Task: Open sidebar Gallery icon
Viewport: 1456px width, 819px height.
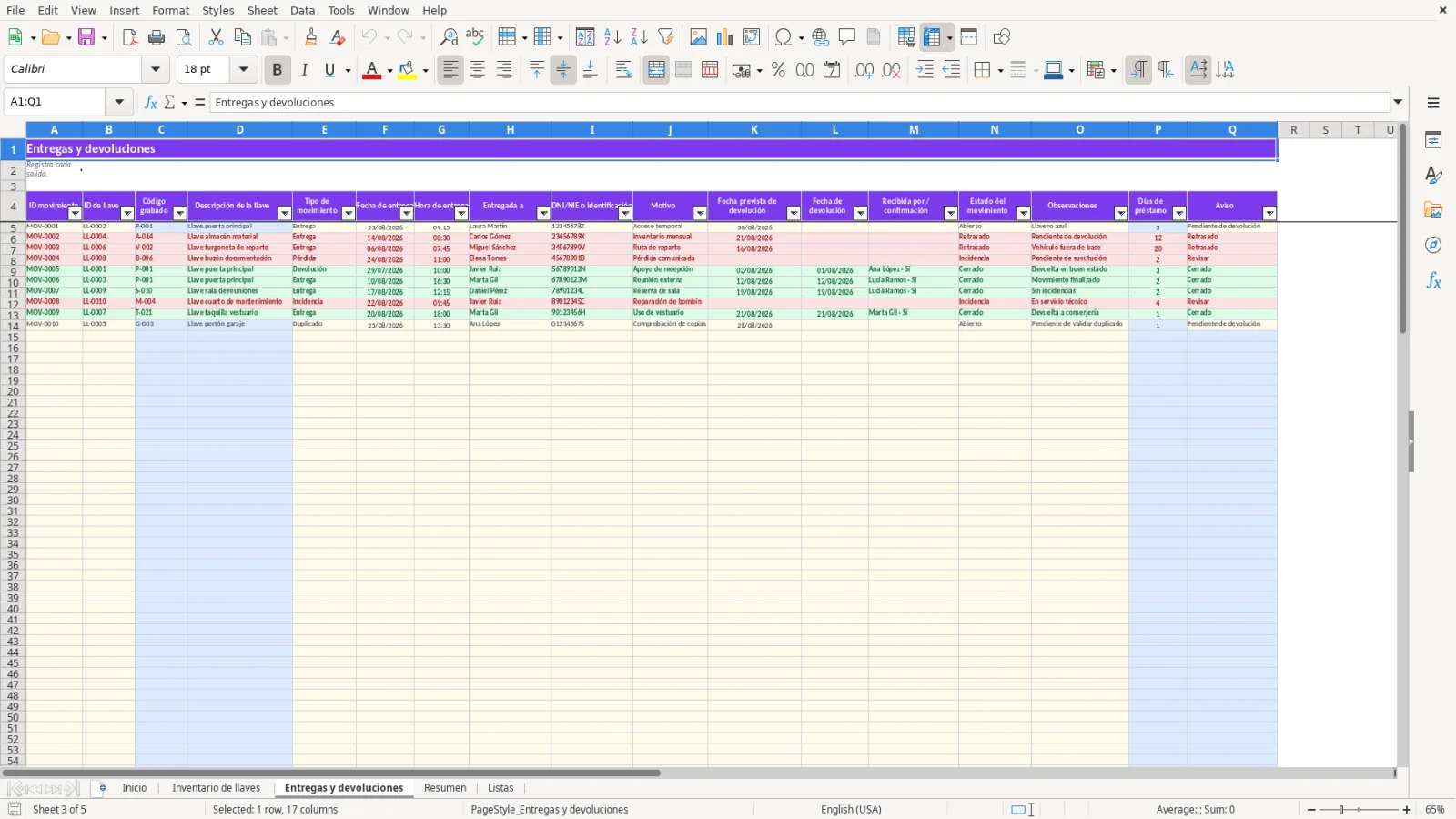Action: point(1433,210)
